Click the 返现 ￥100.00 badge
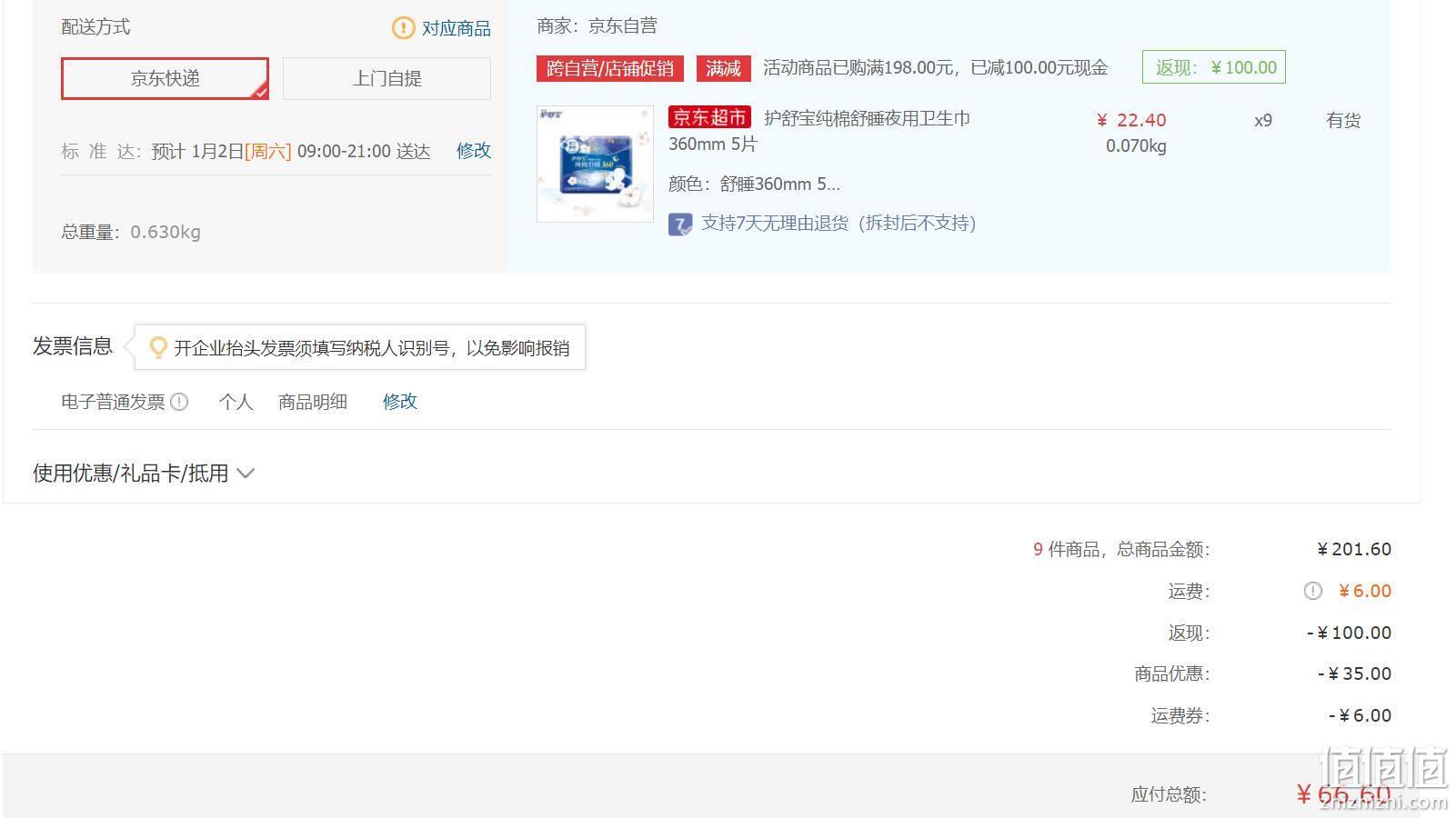 click(1214, 67)
